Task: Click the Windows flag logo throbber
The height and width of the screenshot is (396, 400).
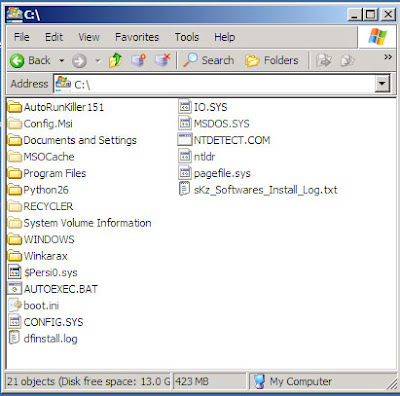Action: (x=377, y=37)
